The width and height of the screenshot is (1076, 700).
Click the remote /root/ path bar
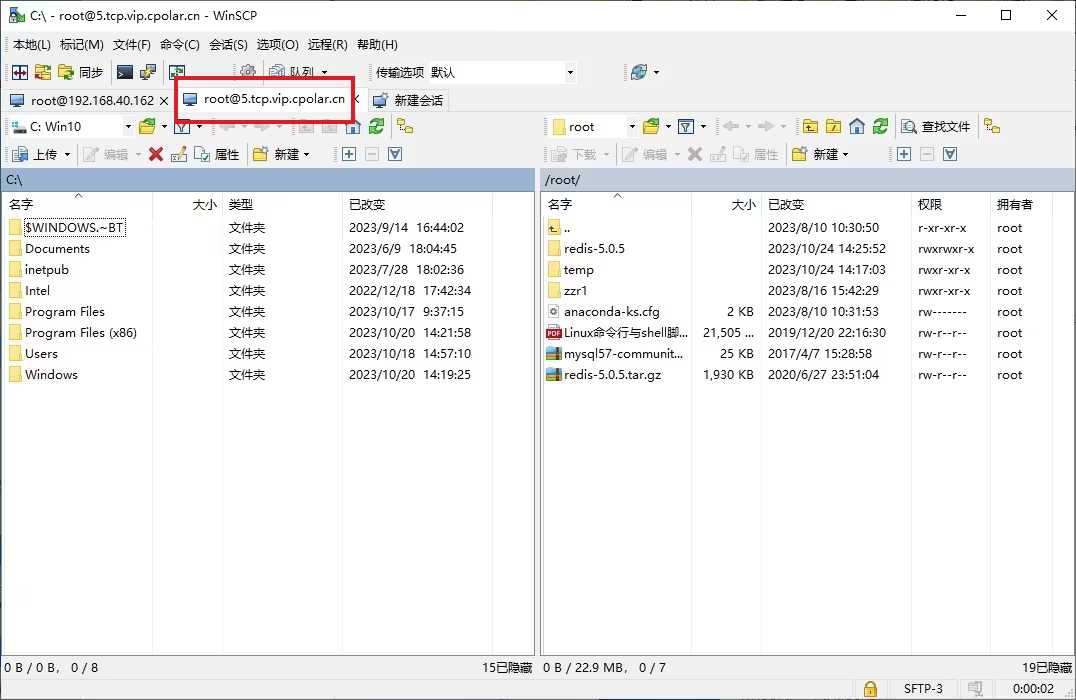click(x=807, y=180)
